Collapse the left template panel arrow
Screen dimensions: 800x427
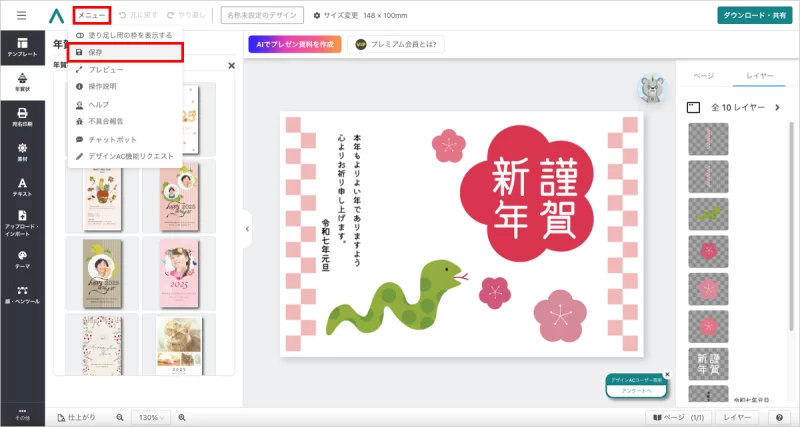(x=247, y=229)
